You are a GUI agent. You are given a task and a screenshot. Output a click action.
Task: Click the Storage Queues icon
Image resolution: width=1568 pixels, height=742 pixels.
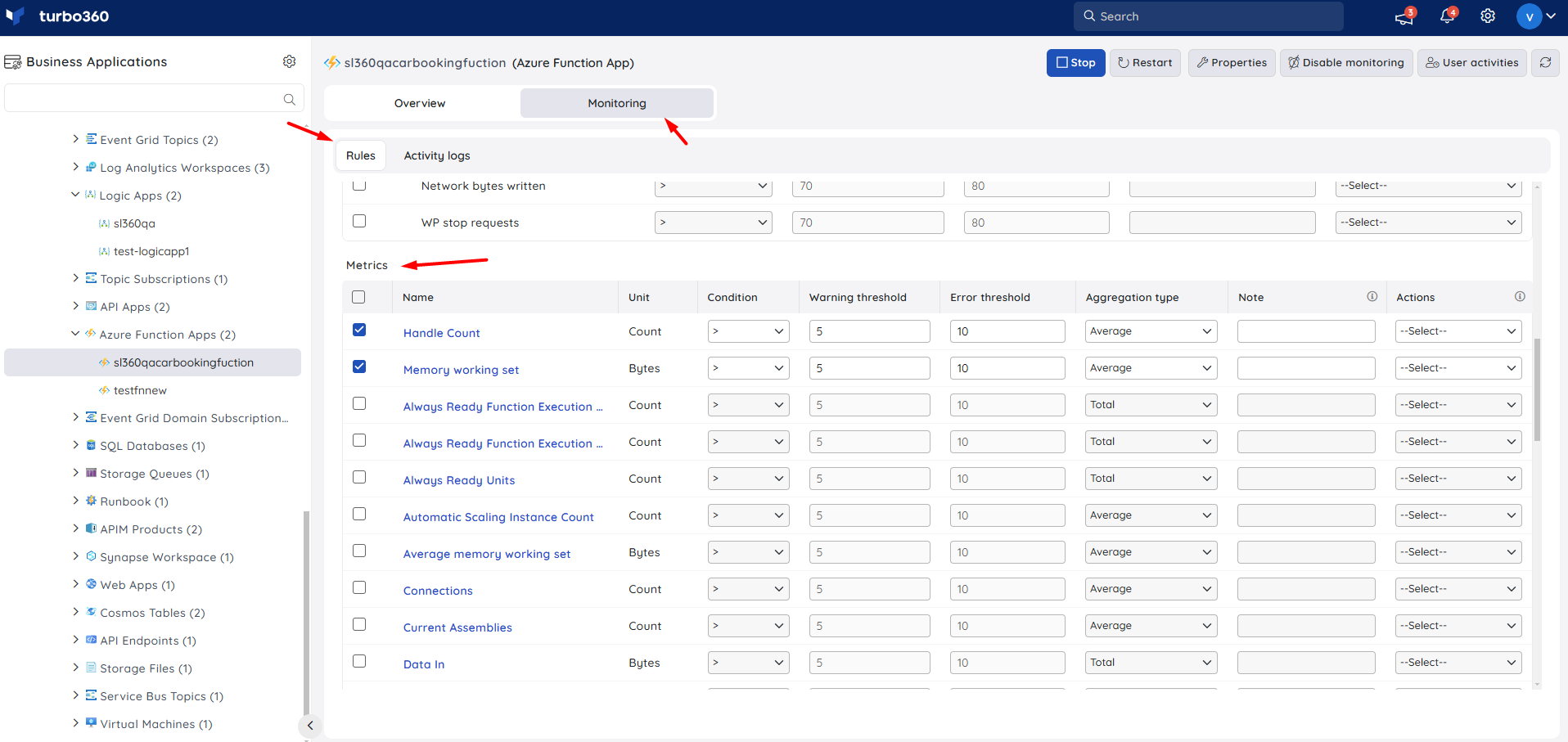(x=92, y=473)
